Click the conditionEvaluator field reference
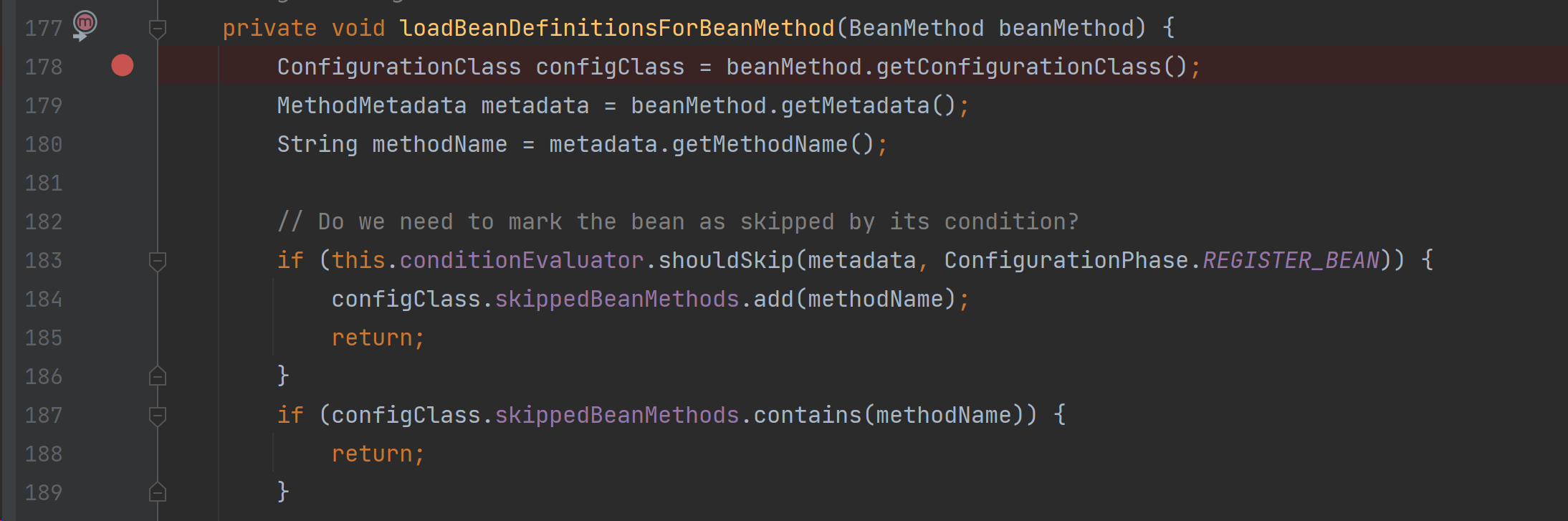1568x521 pixels. (x=521, y=260)
